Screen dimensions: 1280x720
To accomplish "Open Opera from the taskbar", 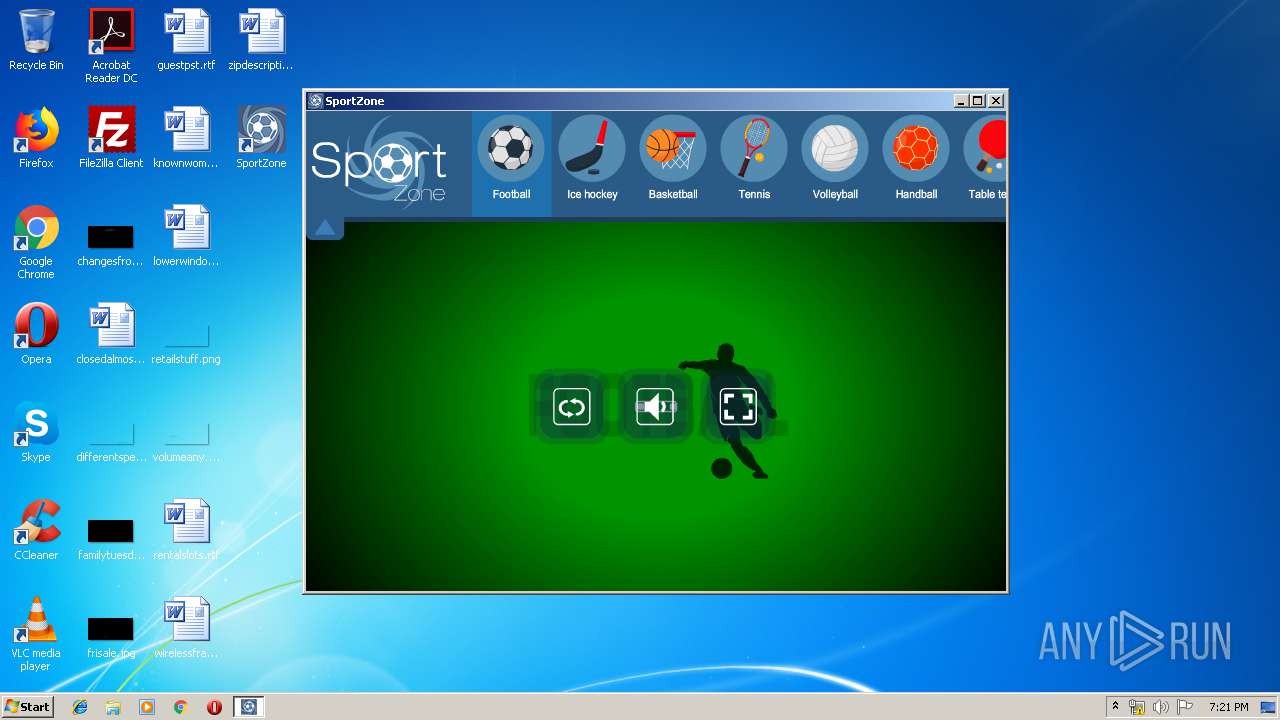I will (x=214, y=707).
